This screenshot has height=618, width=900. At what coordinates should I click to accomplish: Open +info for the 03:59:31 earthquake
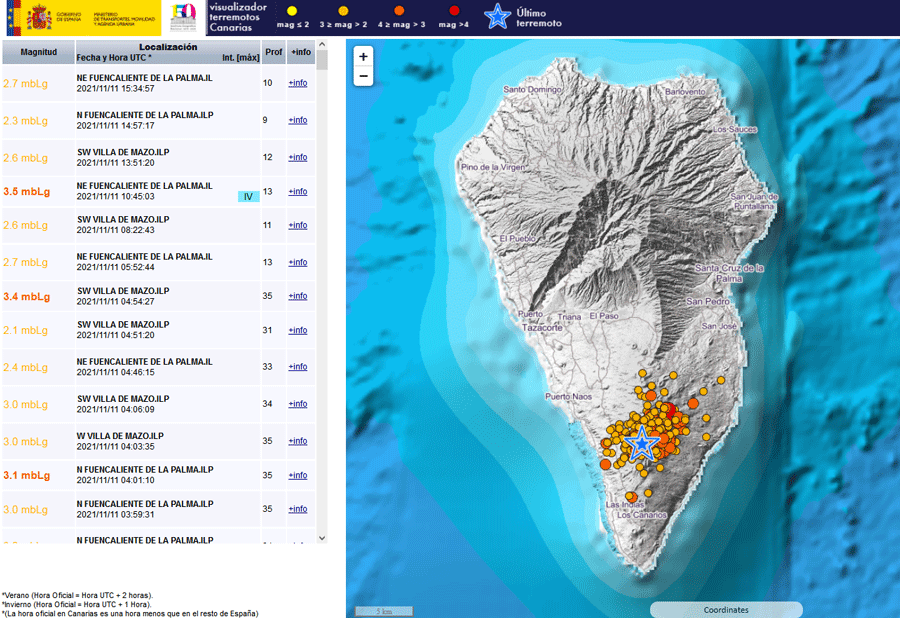(x=297, y=509)
